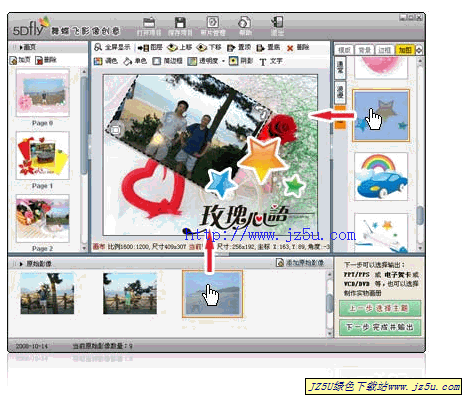Select the second original photo thumbnail
The image size is (465, 398).
coord(130,293)
